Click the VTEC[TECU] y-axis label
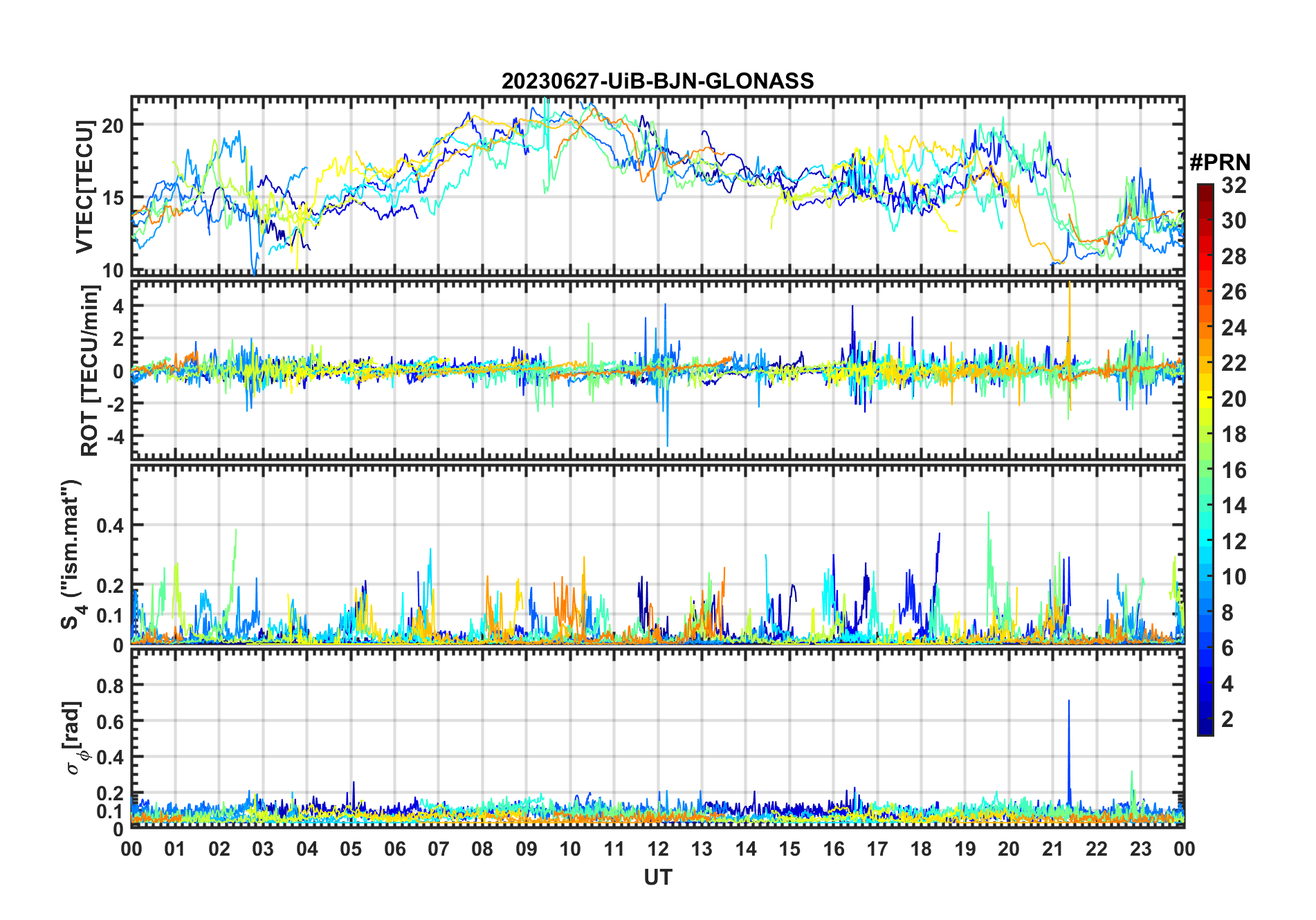Image resolution: width=1316 pixels, height=920 pixels. 84,187
